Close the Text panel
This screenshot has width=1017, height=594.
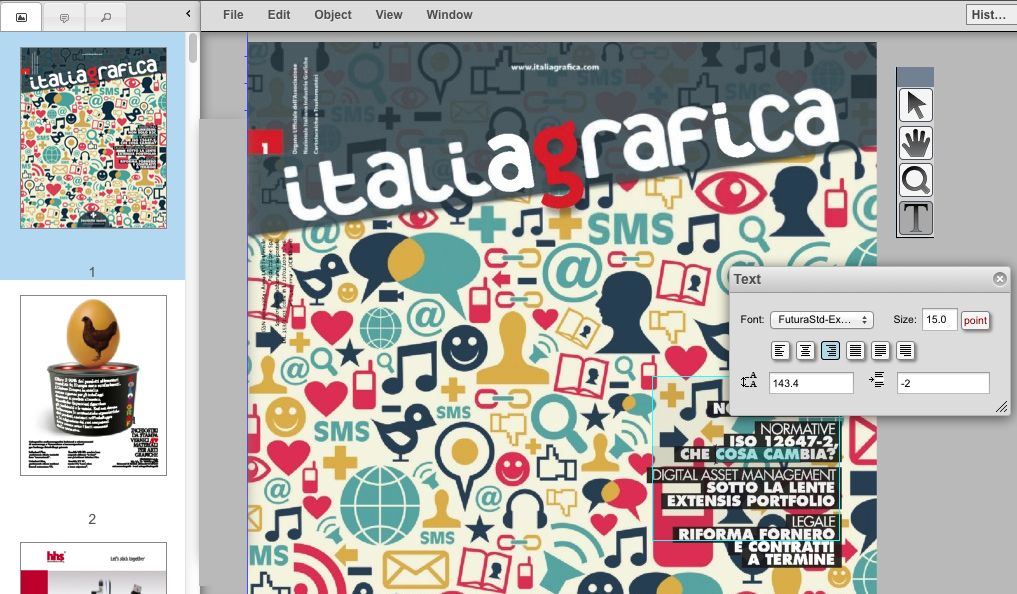point(998,278)
